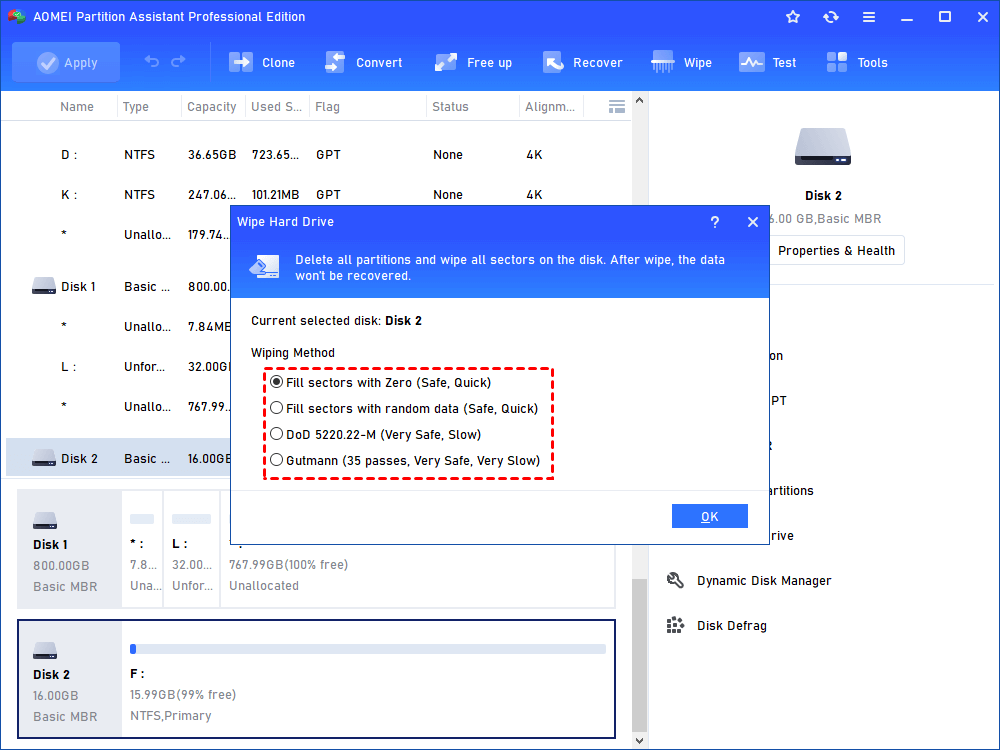
Task: Click the vertical scrollbar thumb
Action: [640, 655]
